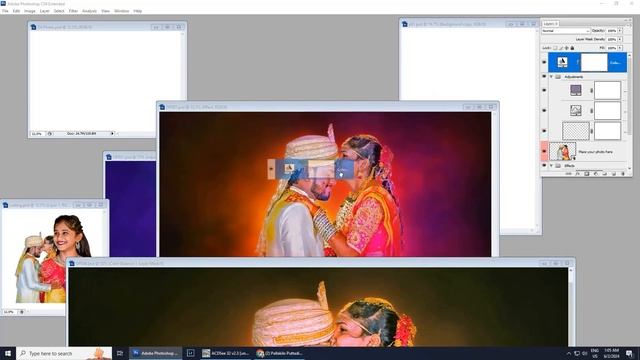This screenshot has height=360, width=640.
Task: Select the black-white adjustment icon of top layer
Action: click(x=562, y=62)
